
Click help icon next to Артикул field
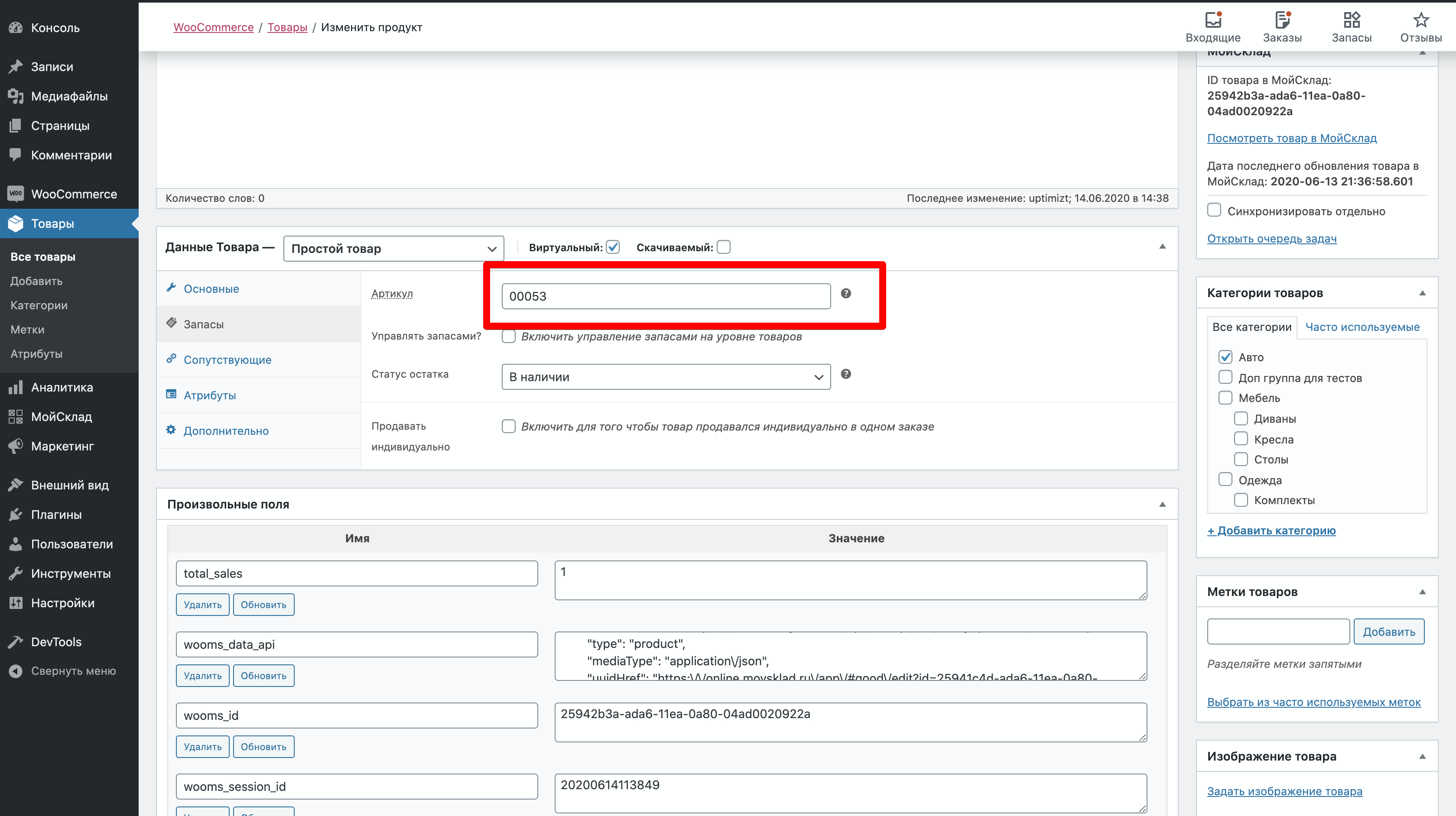[845, 293]
